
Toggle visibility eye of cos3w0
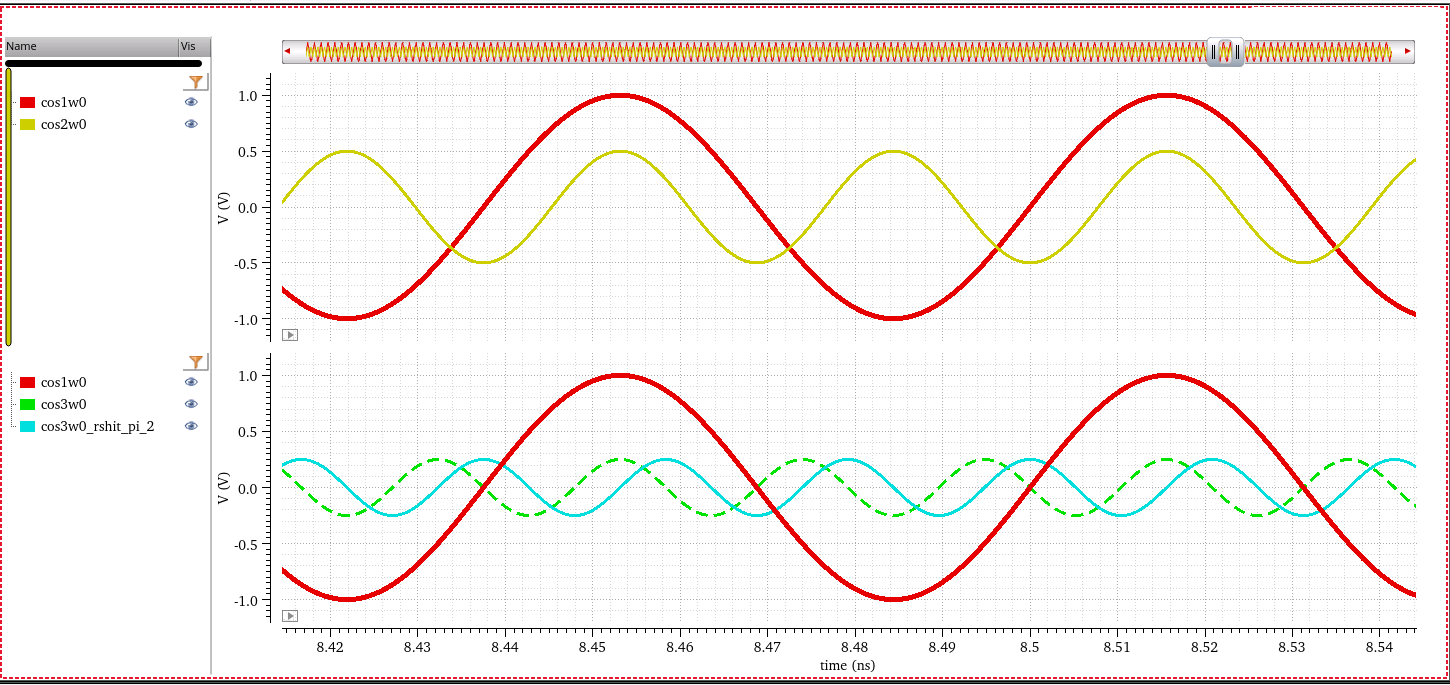191,404
